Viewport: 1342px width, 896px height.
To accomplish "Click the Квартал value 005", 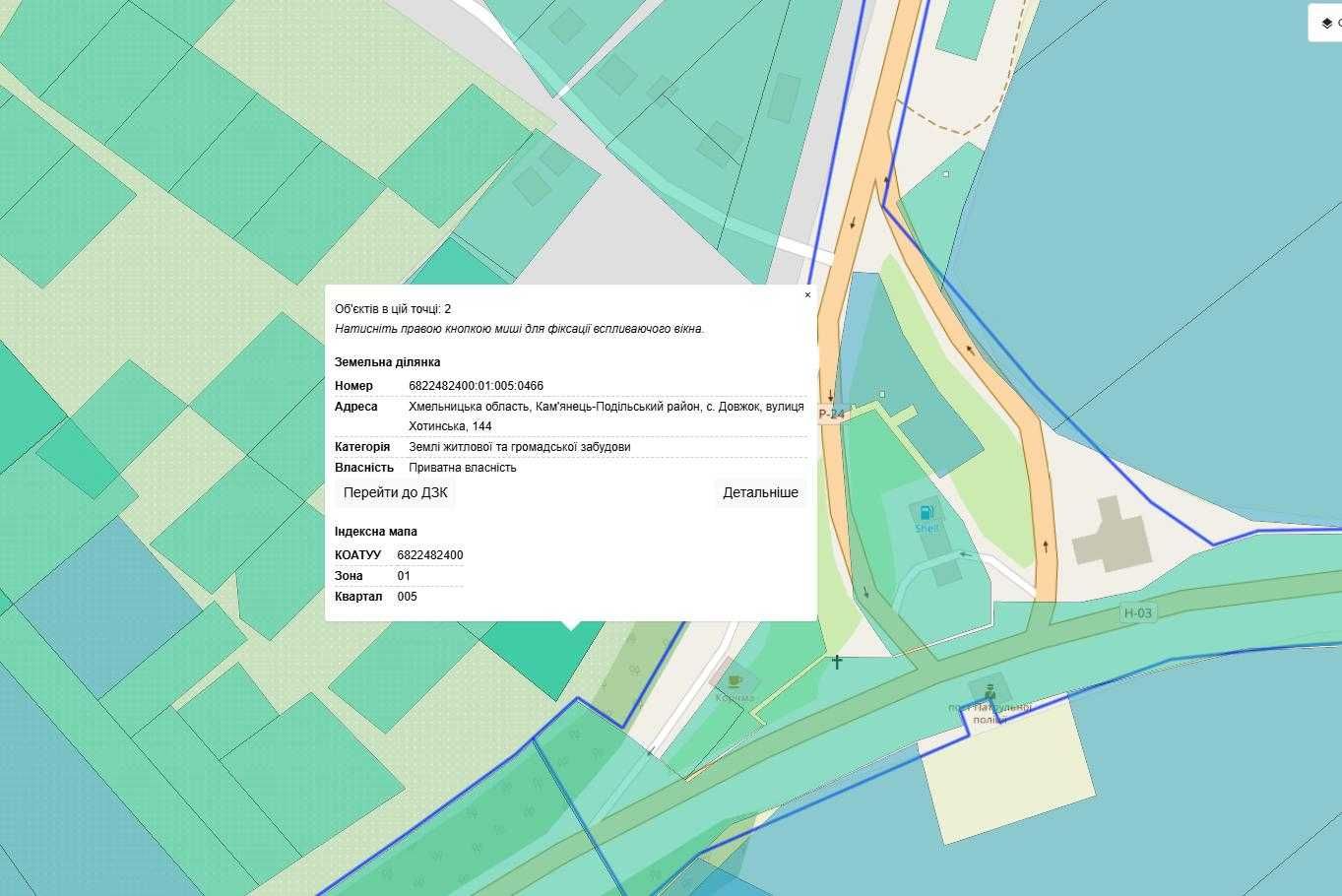I will (x=408, y=597).
